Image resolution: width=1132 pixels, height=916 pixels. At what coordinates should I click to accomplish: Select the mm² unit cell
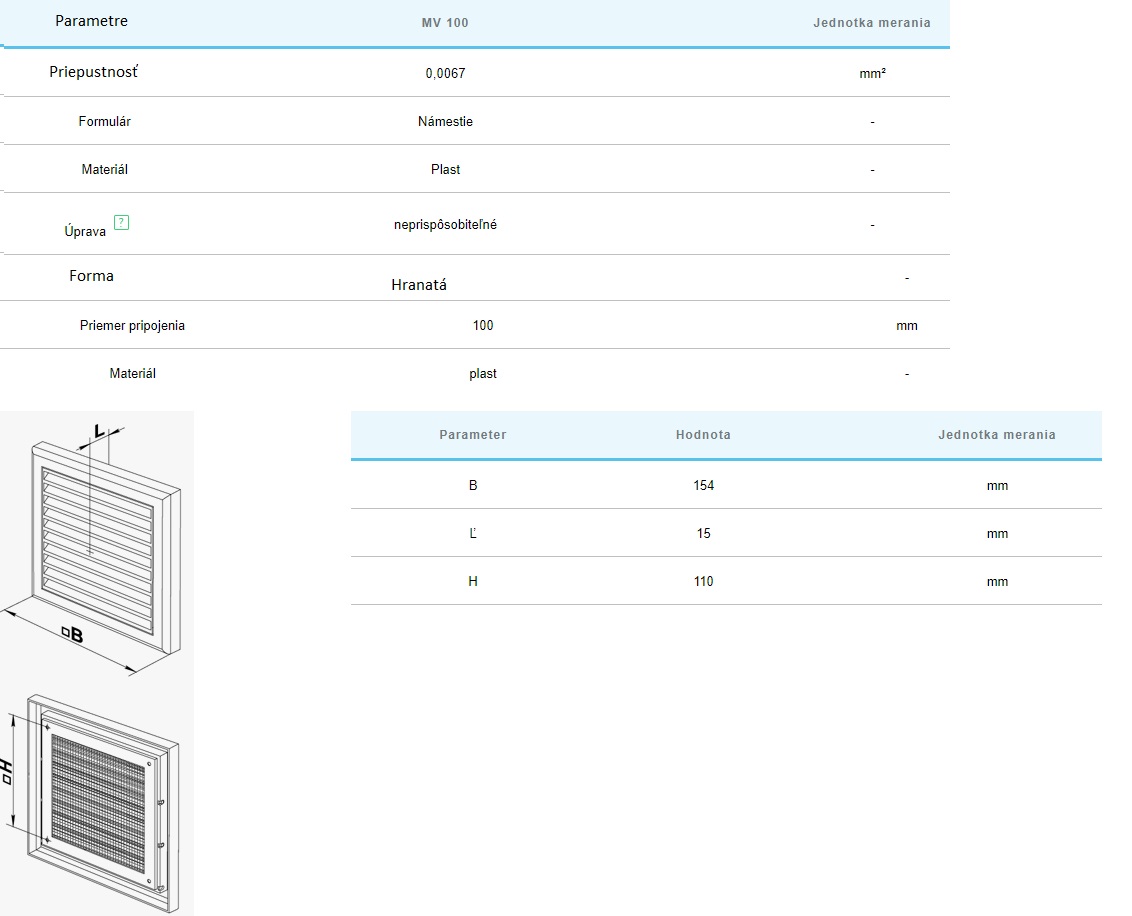[x=872, y=73]
